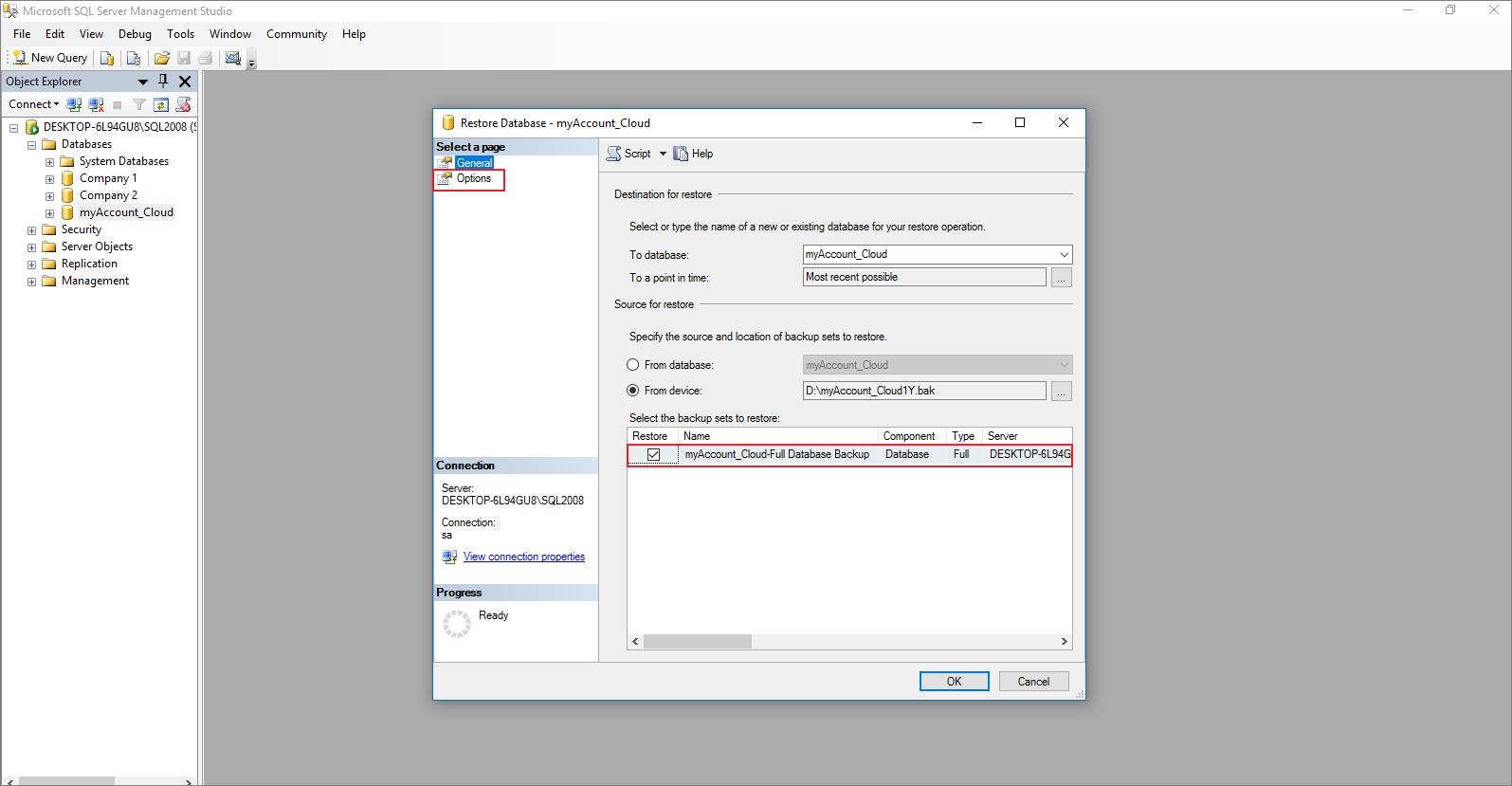Open the Debug menu

pyautogui.click(x=135, y=34)
